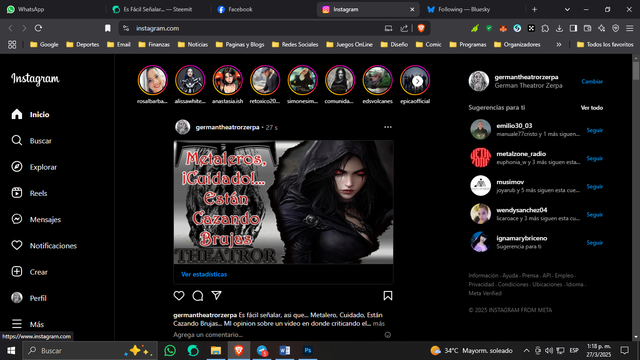Open Mensajes in the sidebar
The height and width of the screenshot is (360, 640).
(x=36, y=219)
